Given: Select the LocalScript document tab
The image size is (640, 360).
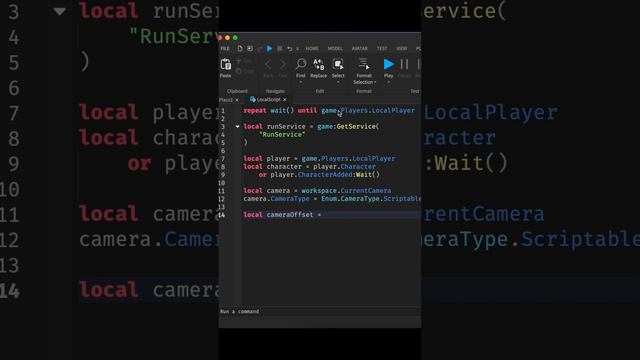Looking at the screenshot, I should tap(265, 100).
